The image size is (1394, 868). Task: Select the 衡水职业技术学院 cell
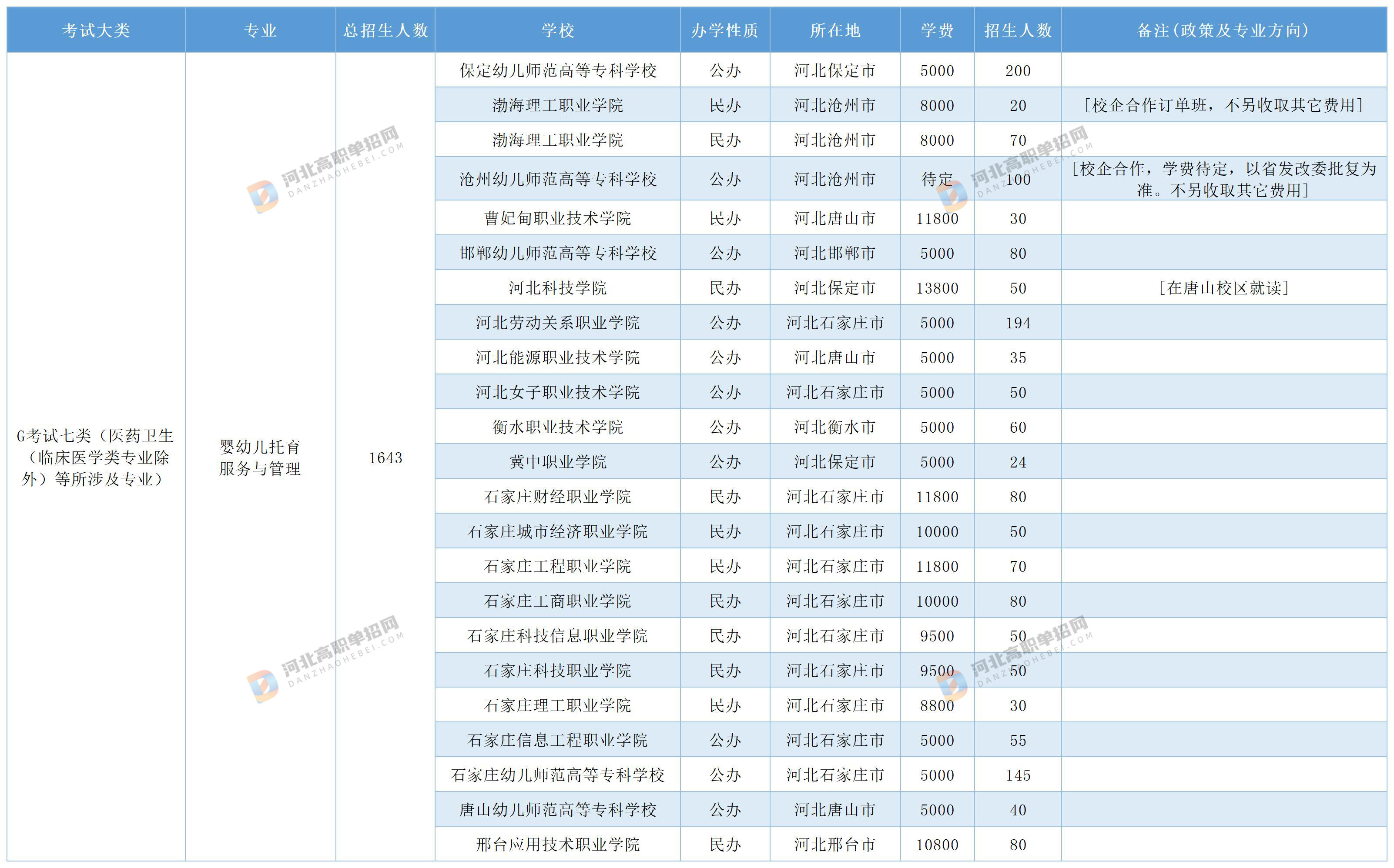(x=558, y=427)
